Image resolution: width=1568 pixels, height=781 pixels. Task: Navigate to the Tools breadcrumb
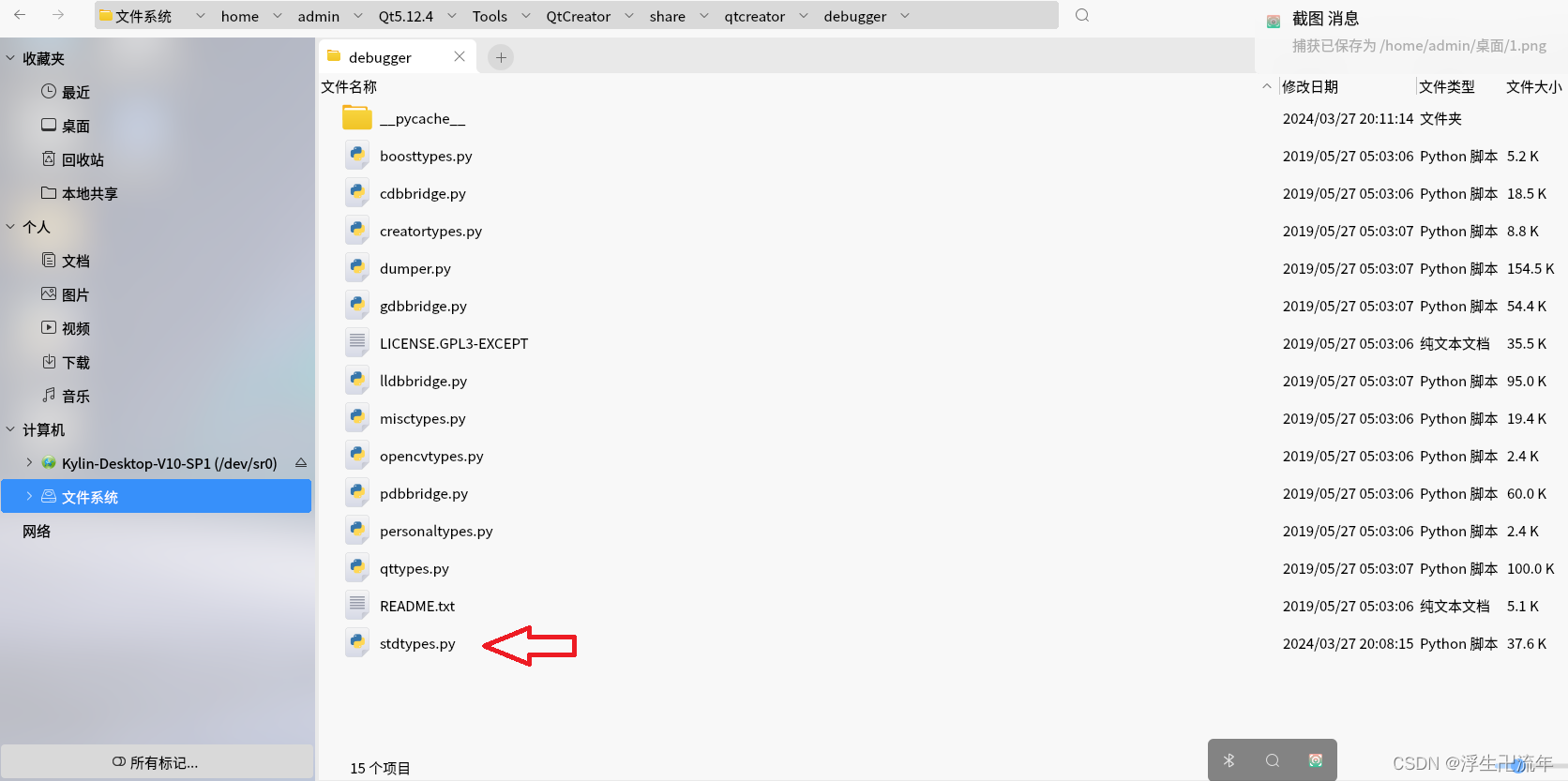(x=490, y=16)
